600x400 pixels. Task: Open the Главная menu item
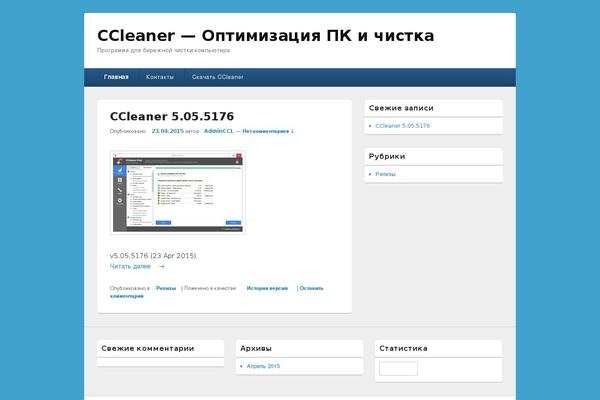click(116, 77)
